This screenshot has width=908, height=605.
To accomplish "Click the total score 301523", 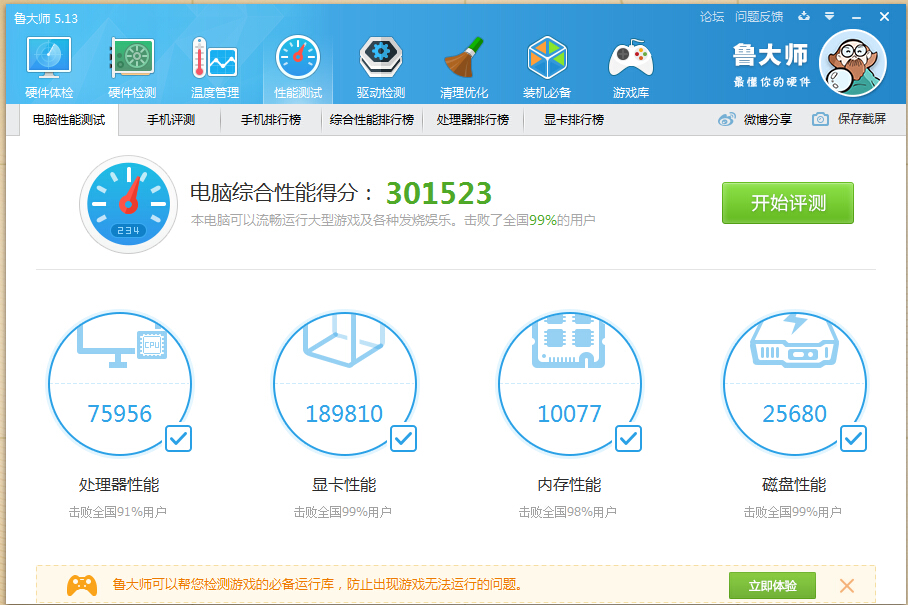I will [x=439, y=193].
